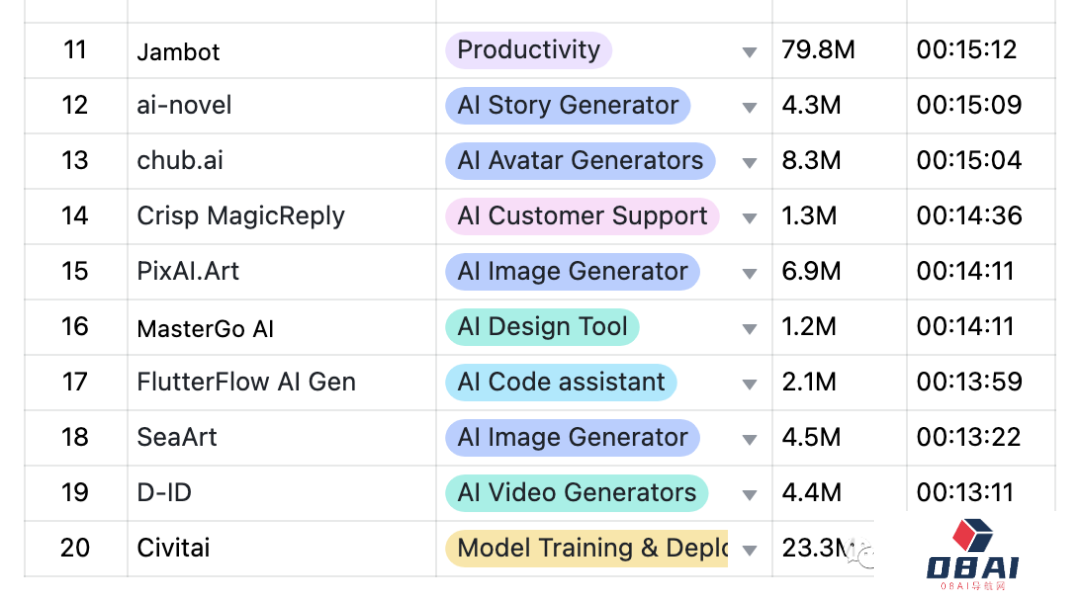The image size is (1080, 601).
Task: Select the AI Story Generator tag
Action: point(568,105)
